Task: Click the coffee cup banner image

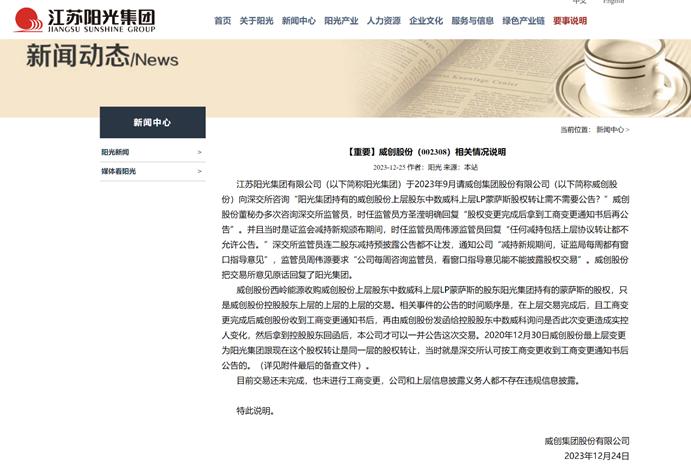Action: (x=622, y=76)
